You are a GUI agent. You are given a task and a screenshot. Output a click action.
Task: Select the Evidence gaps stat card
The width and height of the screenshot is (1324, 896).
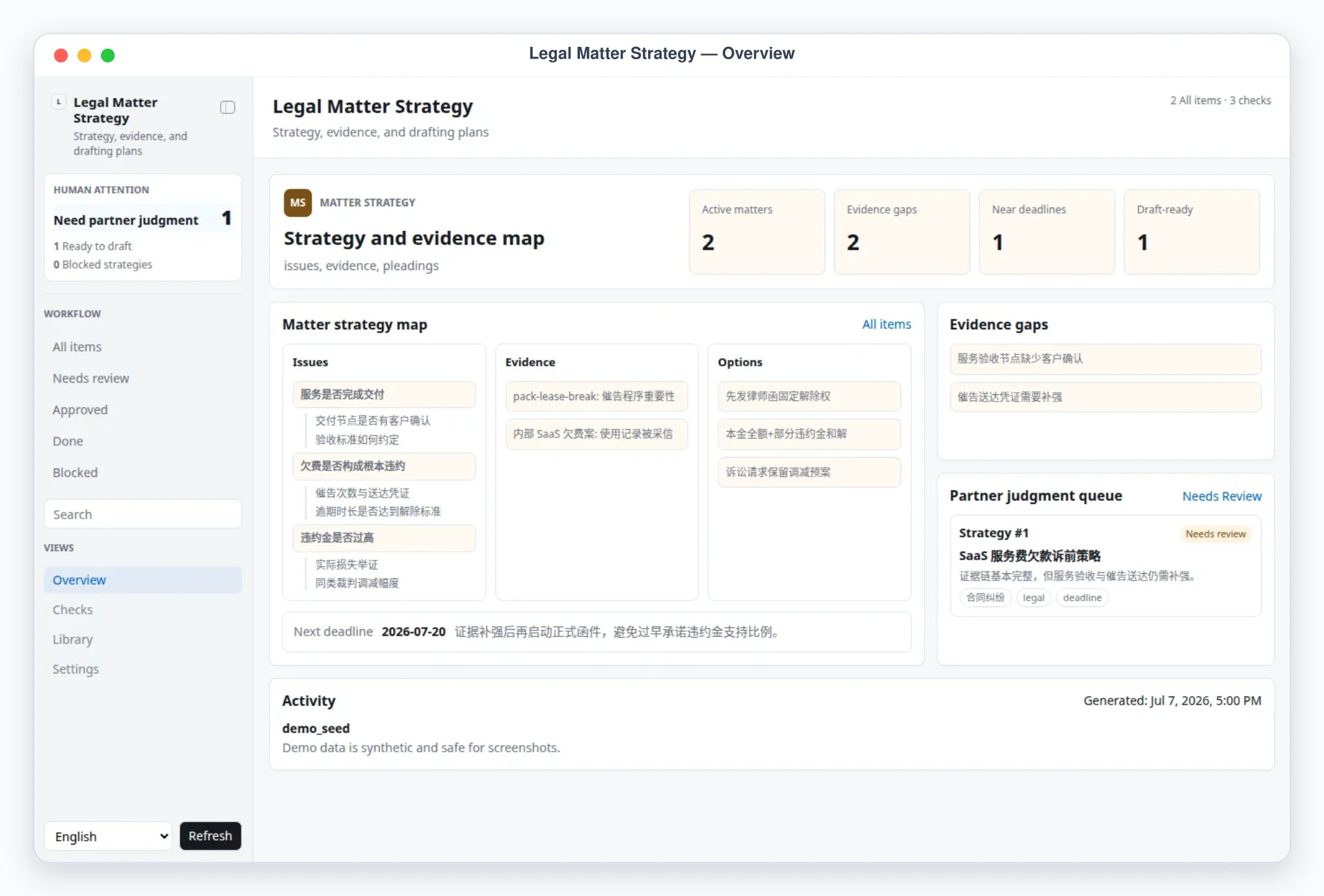click(902, 232)
